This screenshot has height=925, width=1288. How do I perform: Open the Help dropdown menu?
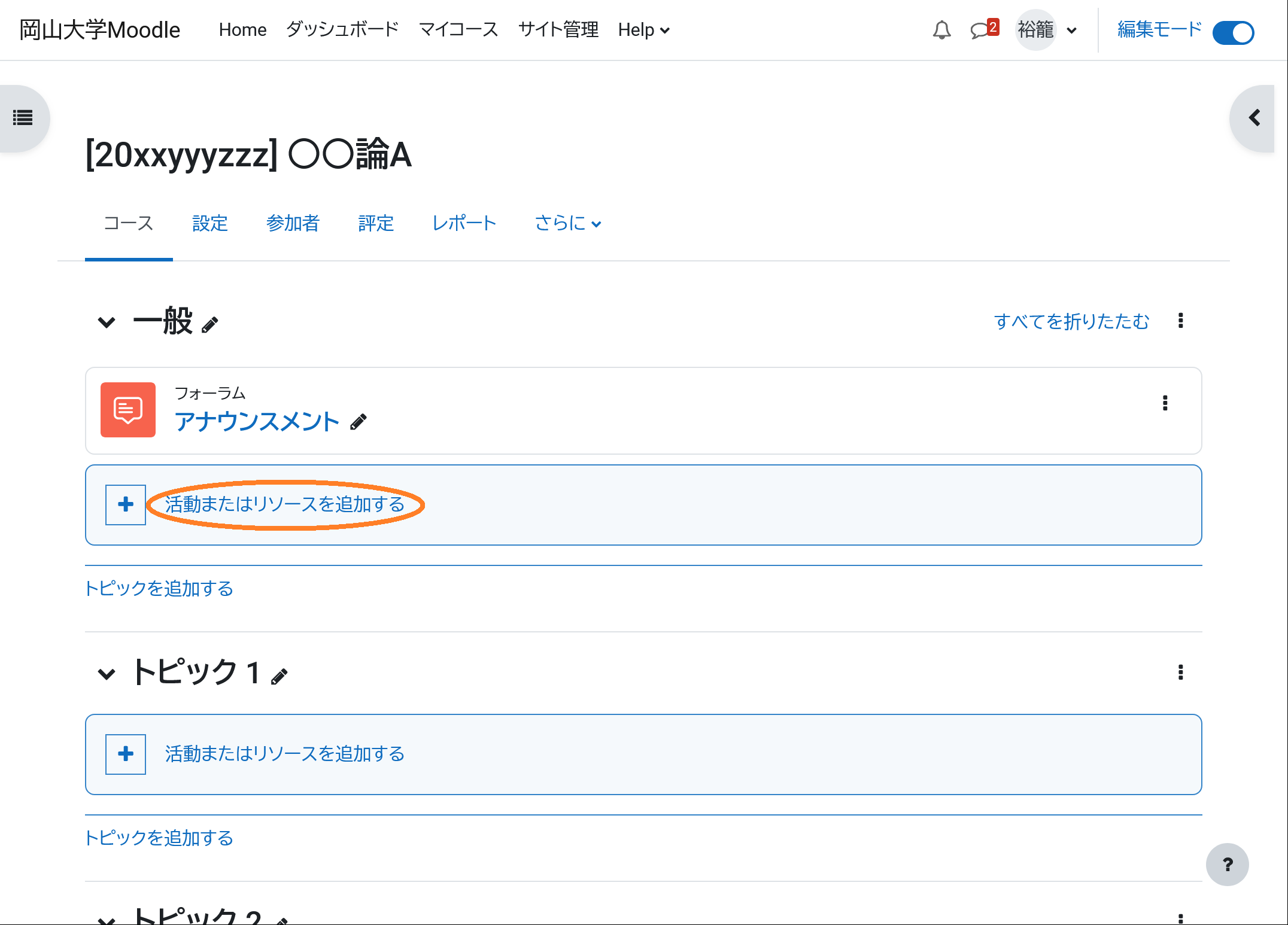tap(644, 30)
